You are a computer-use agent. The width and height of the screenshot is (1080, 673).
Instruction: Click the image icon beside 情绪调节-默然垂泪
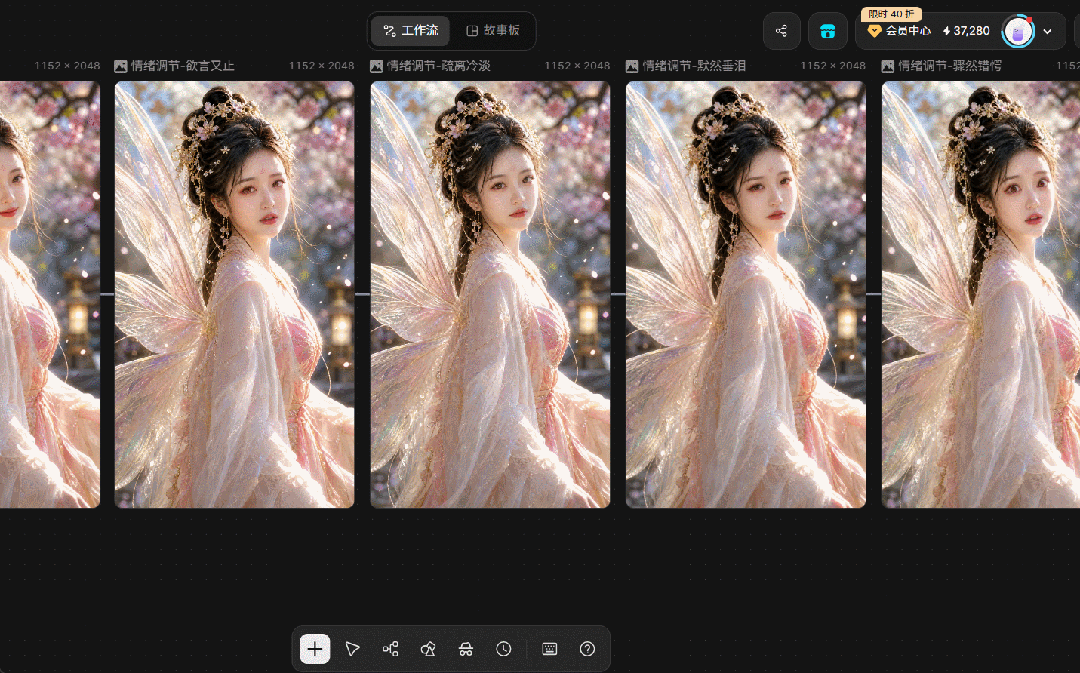632,66
